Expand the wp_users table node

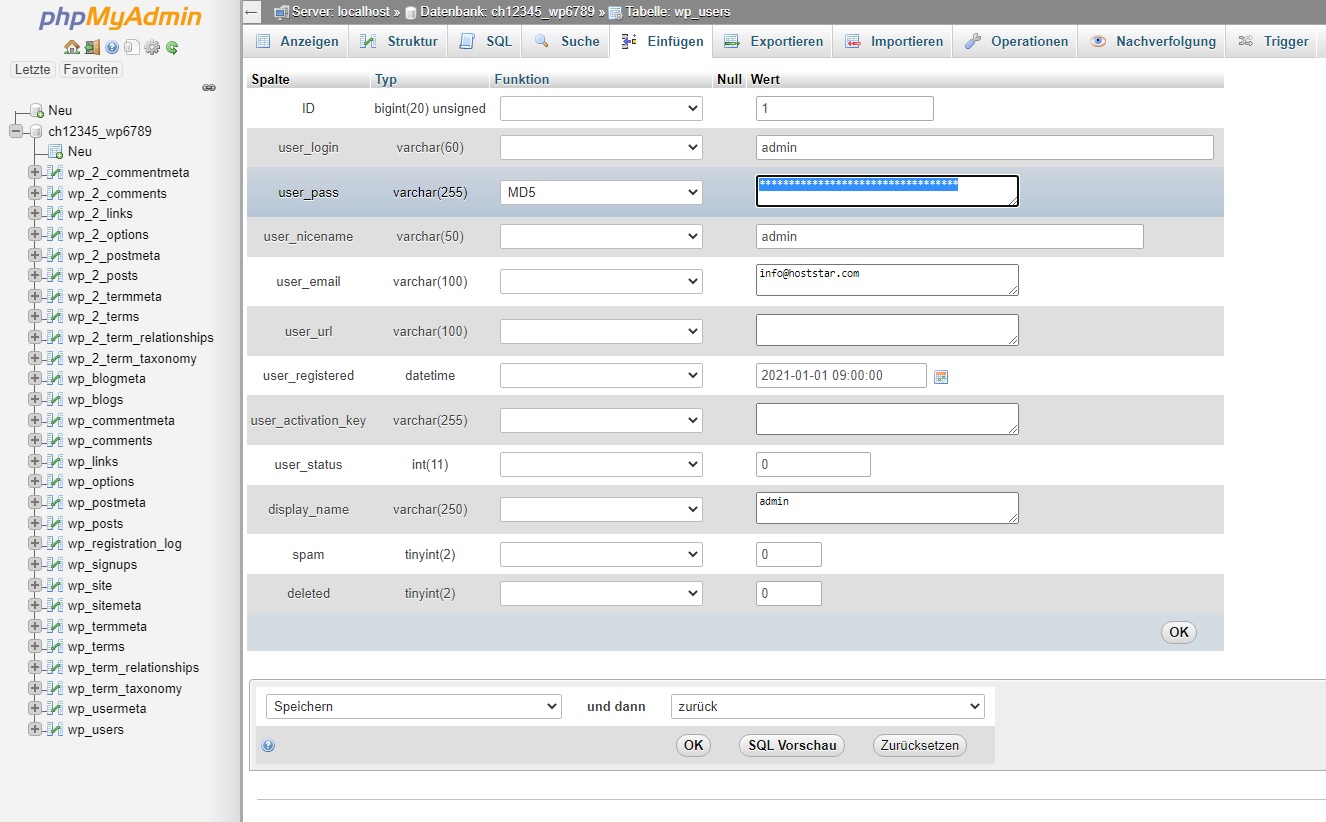(x=35, y=729)
